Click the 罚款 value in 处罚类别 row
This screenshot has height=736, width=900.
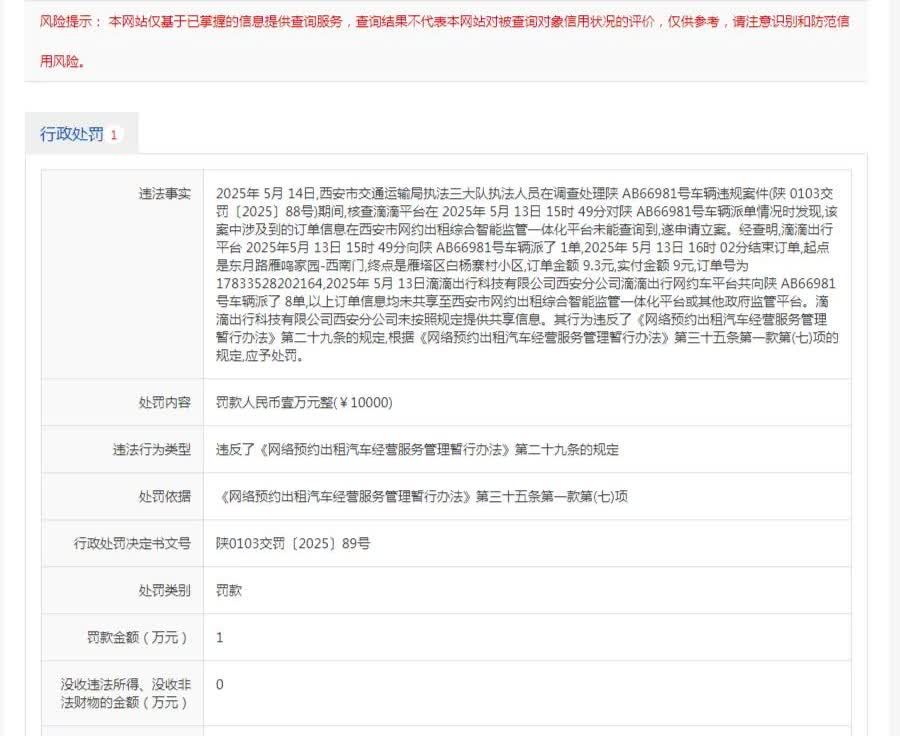point(228,590)
